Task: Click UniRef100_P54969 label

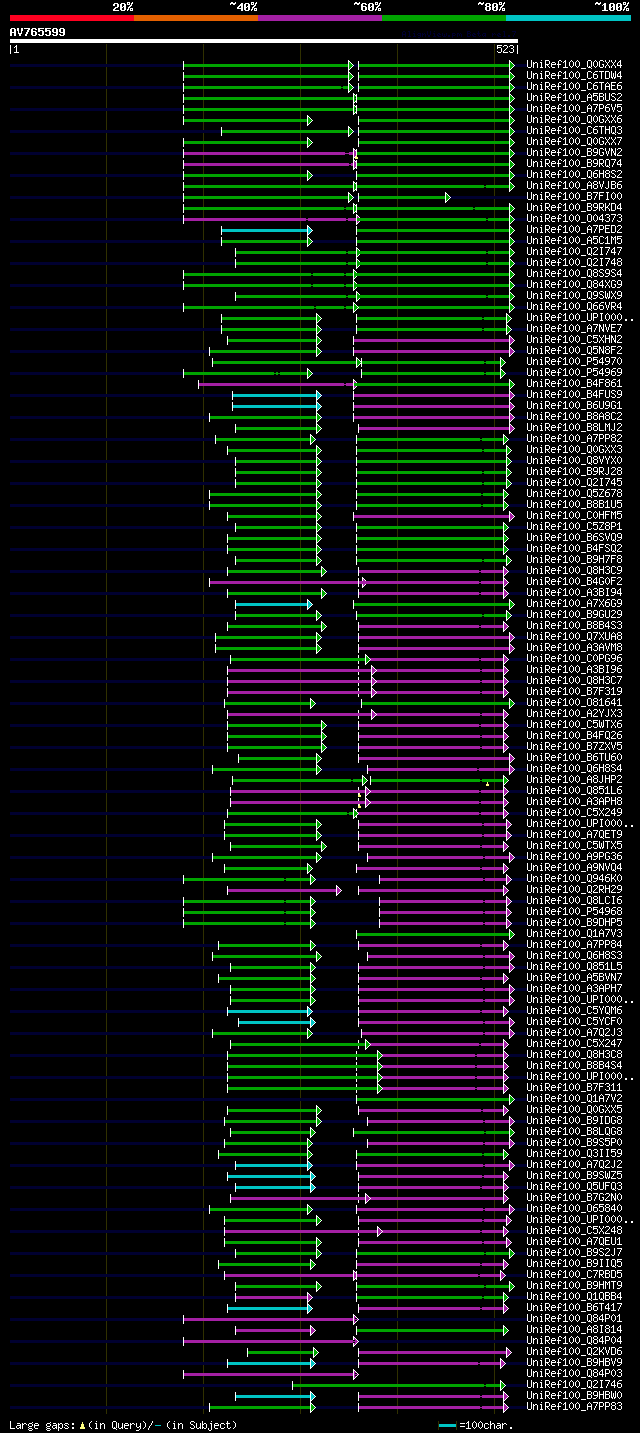Action: pos(574,372)
